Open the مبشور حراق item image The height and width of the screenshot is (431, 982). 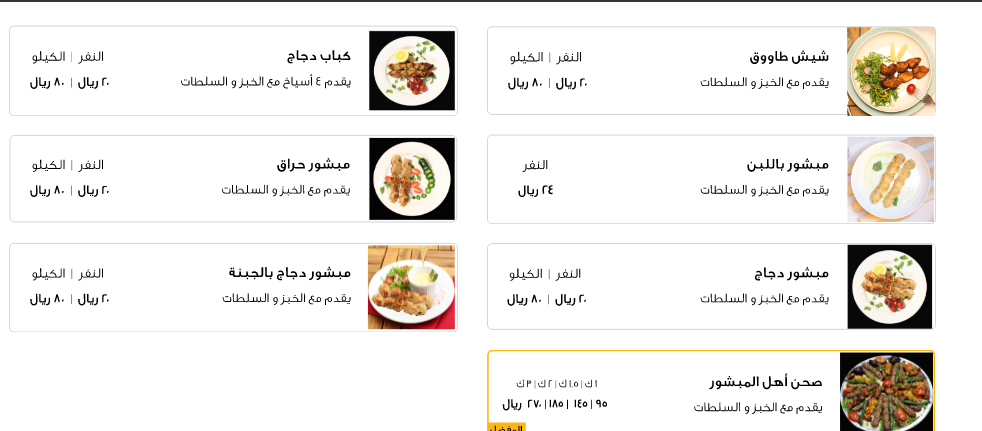[x=412, y=179]
